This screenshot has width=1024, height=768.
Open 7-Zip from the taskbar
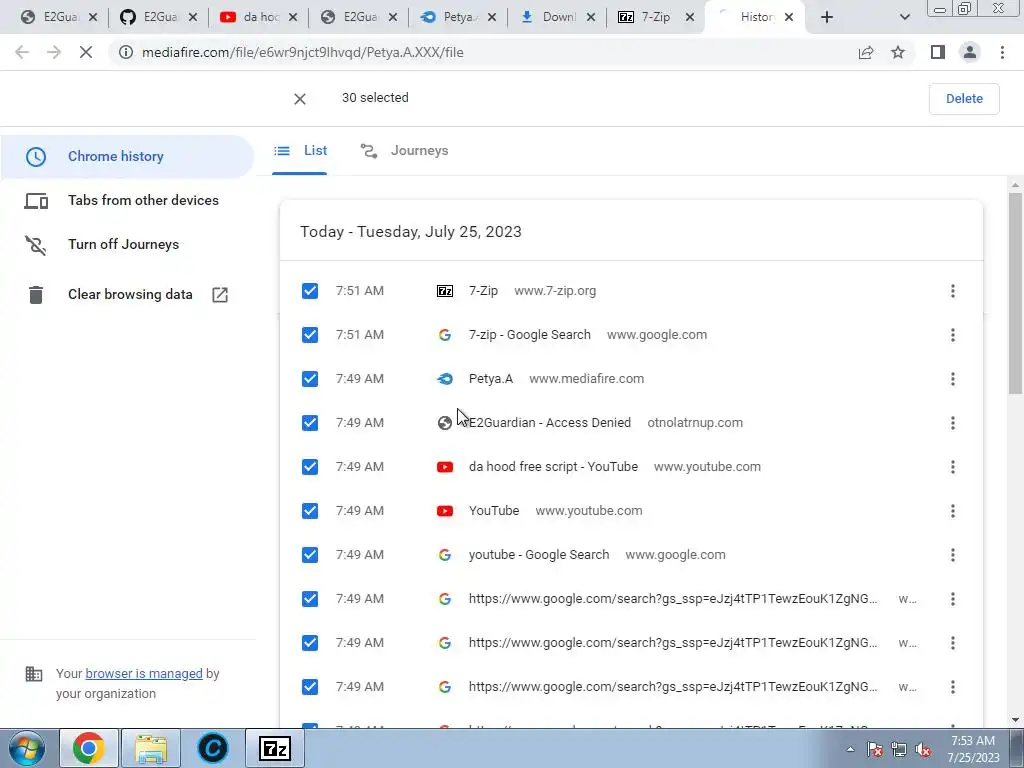(275, 748)
